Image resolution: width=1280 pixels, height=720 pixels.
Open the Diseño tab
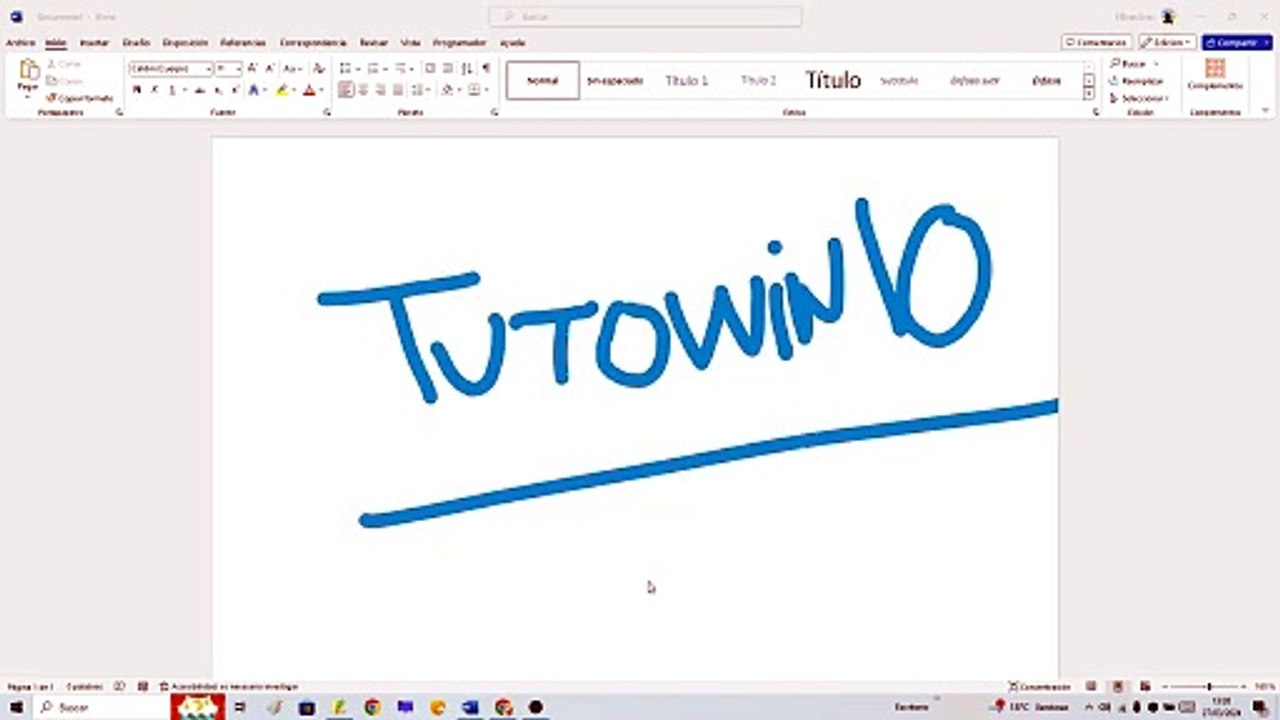tap(136, 43)
